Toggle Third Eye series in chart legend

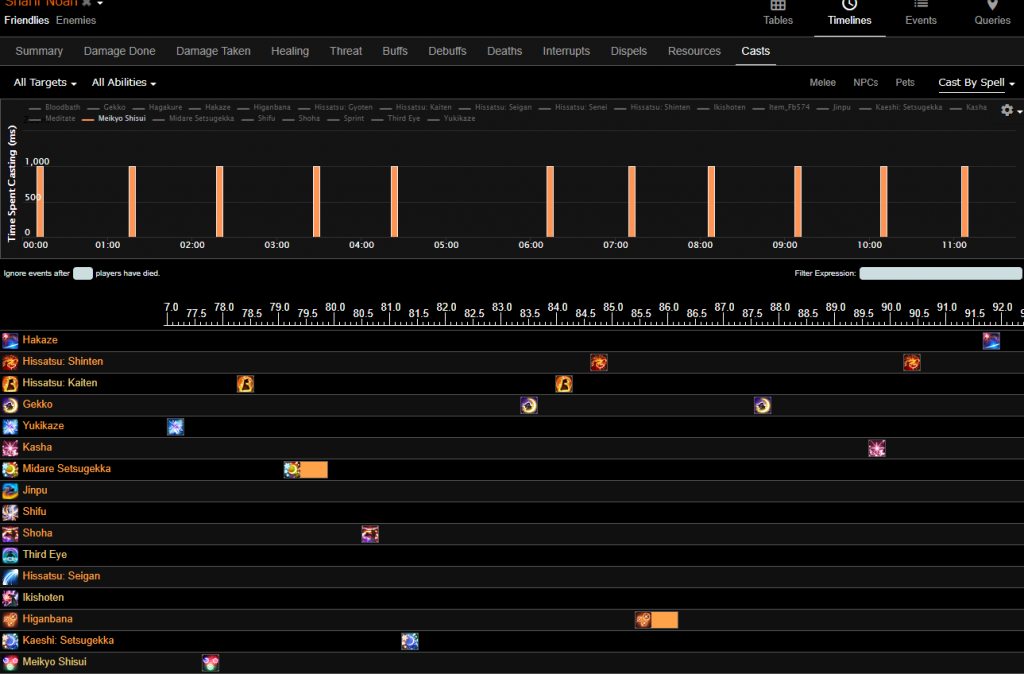[x=396, y=118]
